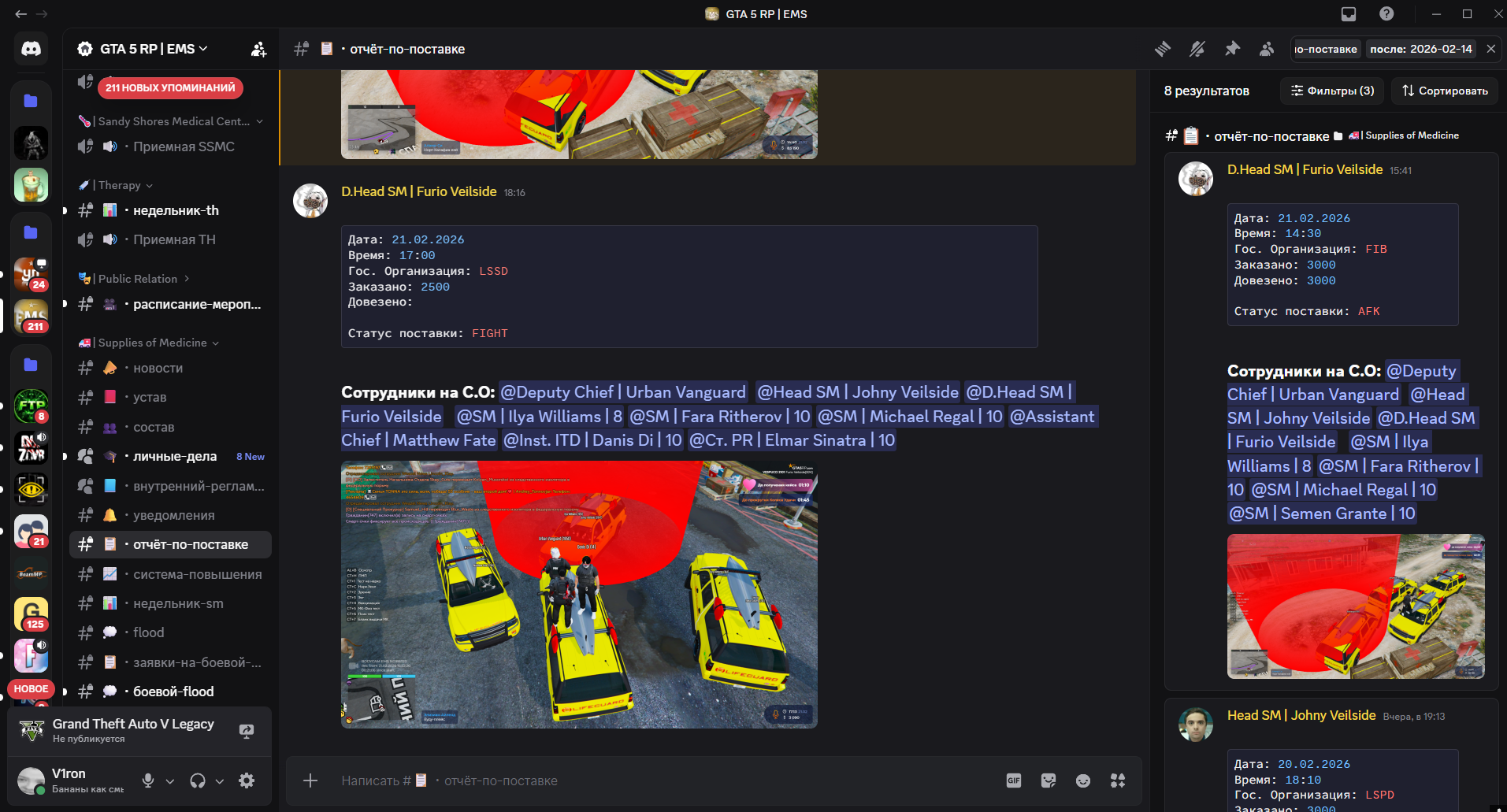The width and height of the screenshot is (1507, 812).
Task: Clear the search with the X icon
Action: click(1490, 49)
